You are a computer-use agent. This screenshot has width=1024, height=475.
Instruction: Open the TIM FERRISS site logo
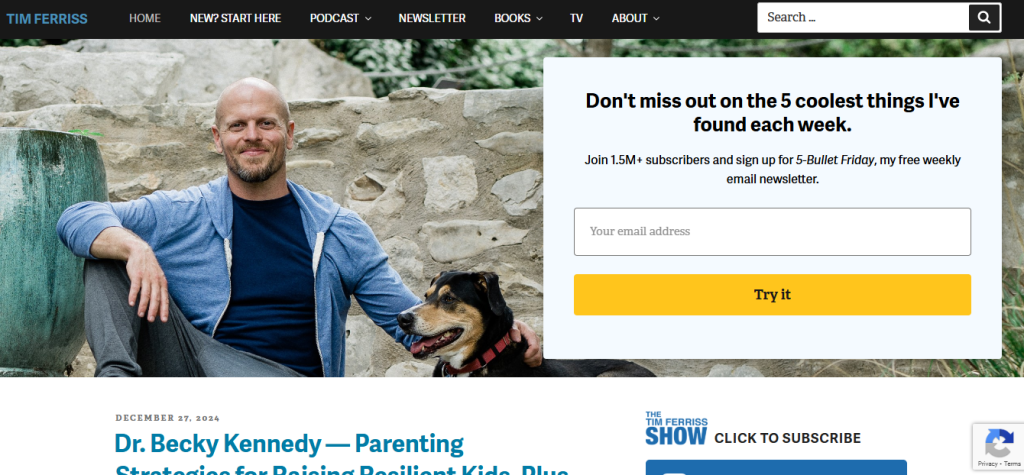pos(47,18)
